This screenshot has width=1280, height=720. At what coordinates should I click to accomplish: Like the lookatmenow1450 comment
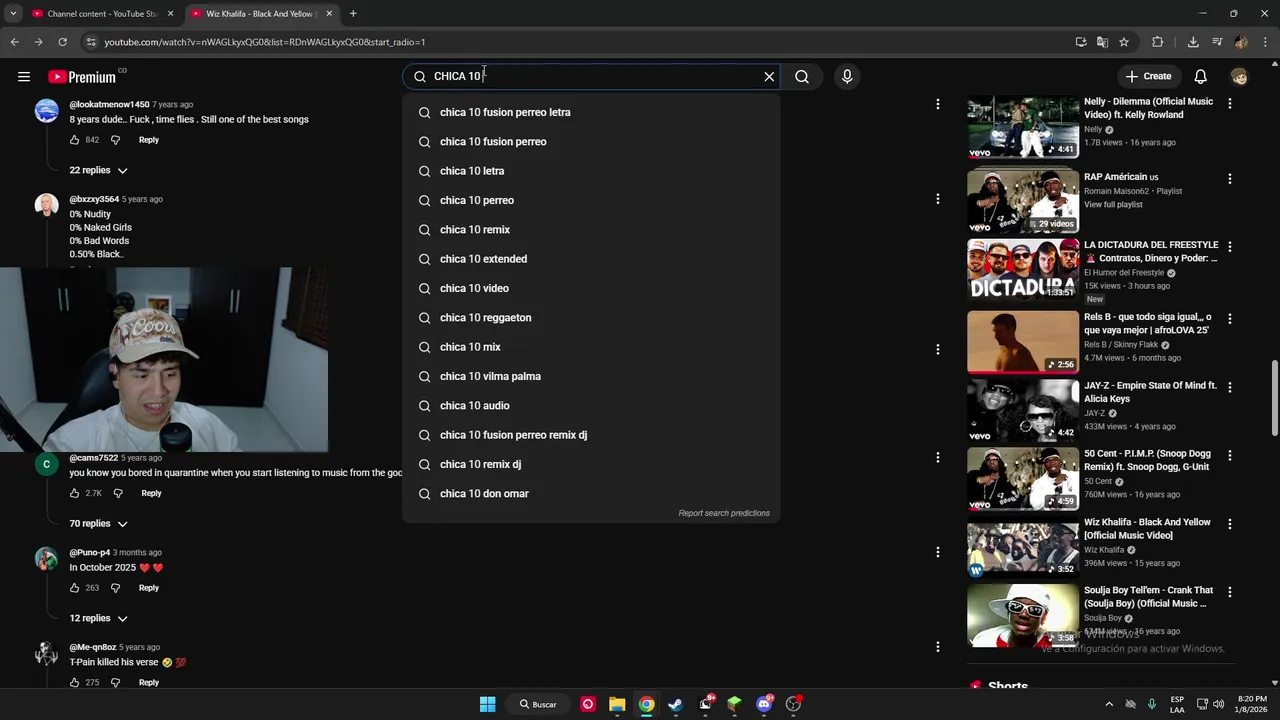click(74, 140)
